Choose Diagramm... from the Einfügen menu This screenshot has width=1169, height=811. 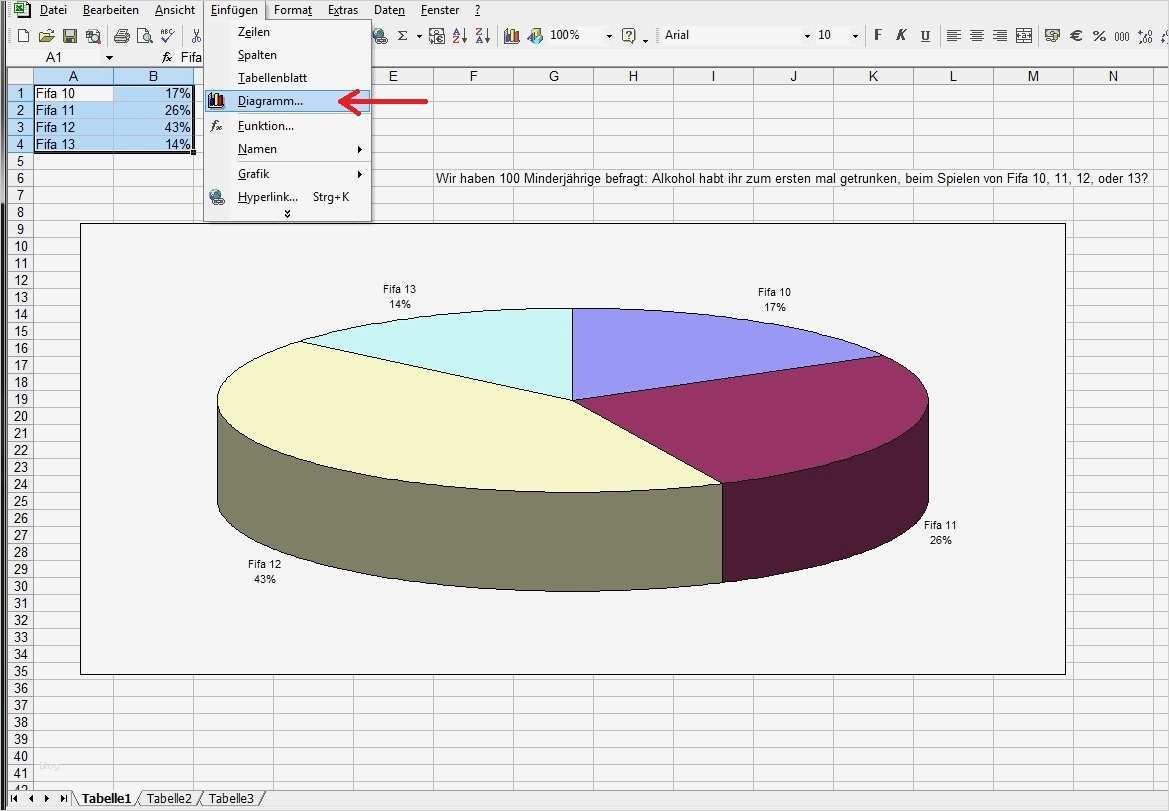(x=287, y=101)
